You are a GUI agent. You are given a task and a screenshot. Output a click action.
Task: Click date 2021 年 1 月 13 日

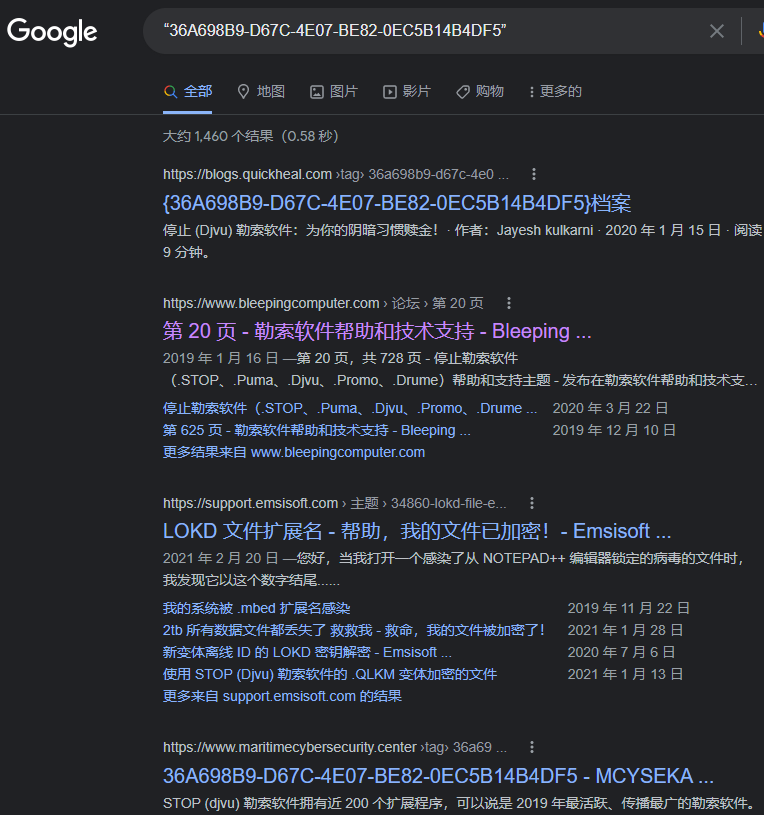(625, 674)
